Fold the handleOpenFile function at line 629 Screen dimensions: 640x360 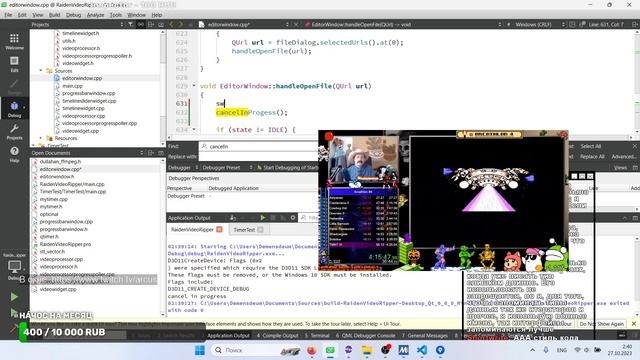194,86
